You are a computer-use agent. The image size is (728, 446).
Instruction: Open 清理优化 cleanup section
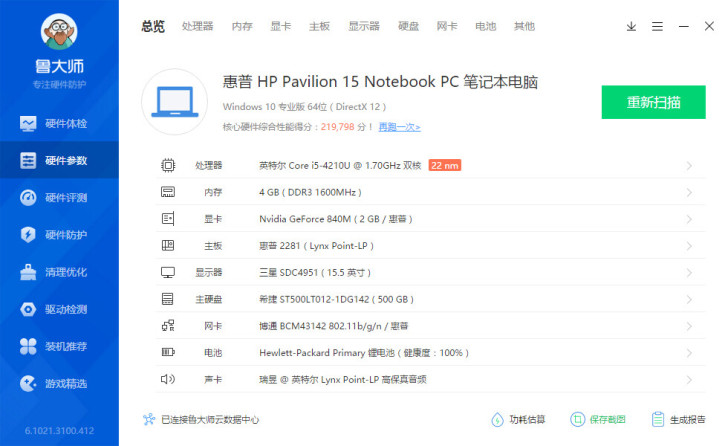click(59, 272)
